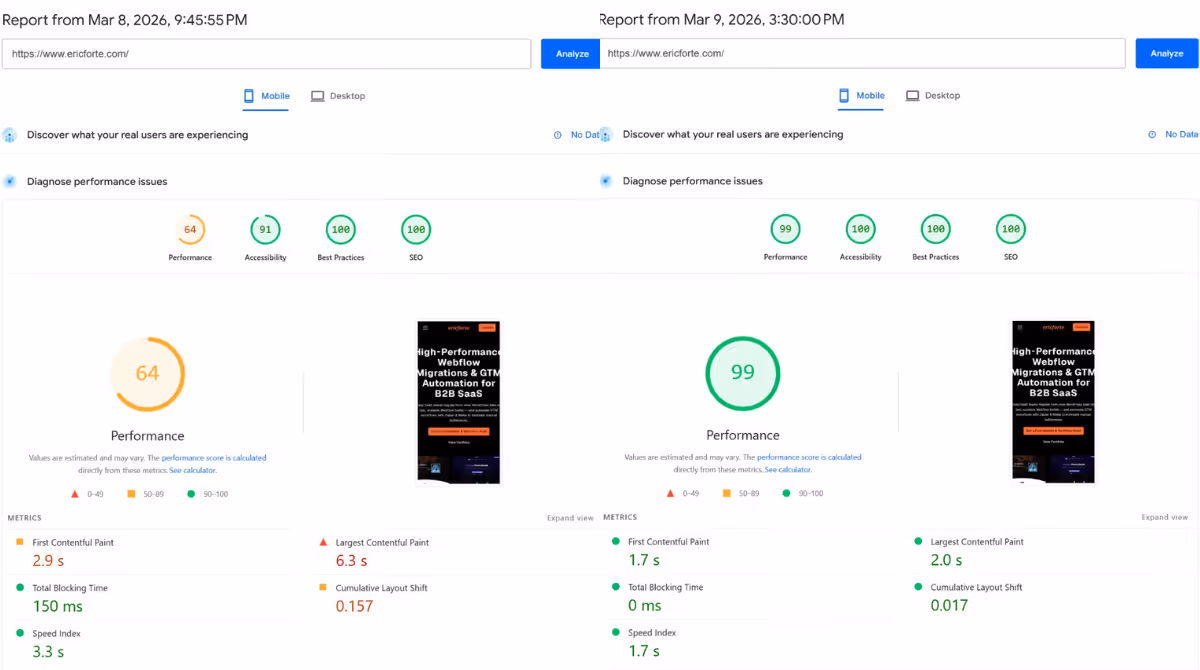Image resolution: width=1200 pixels, height=670 pixels.
Task: Click the monitor icon on the Mar 9 report's Desktop tab
Action: coord(912,96)
